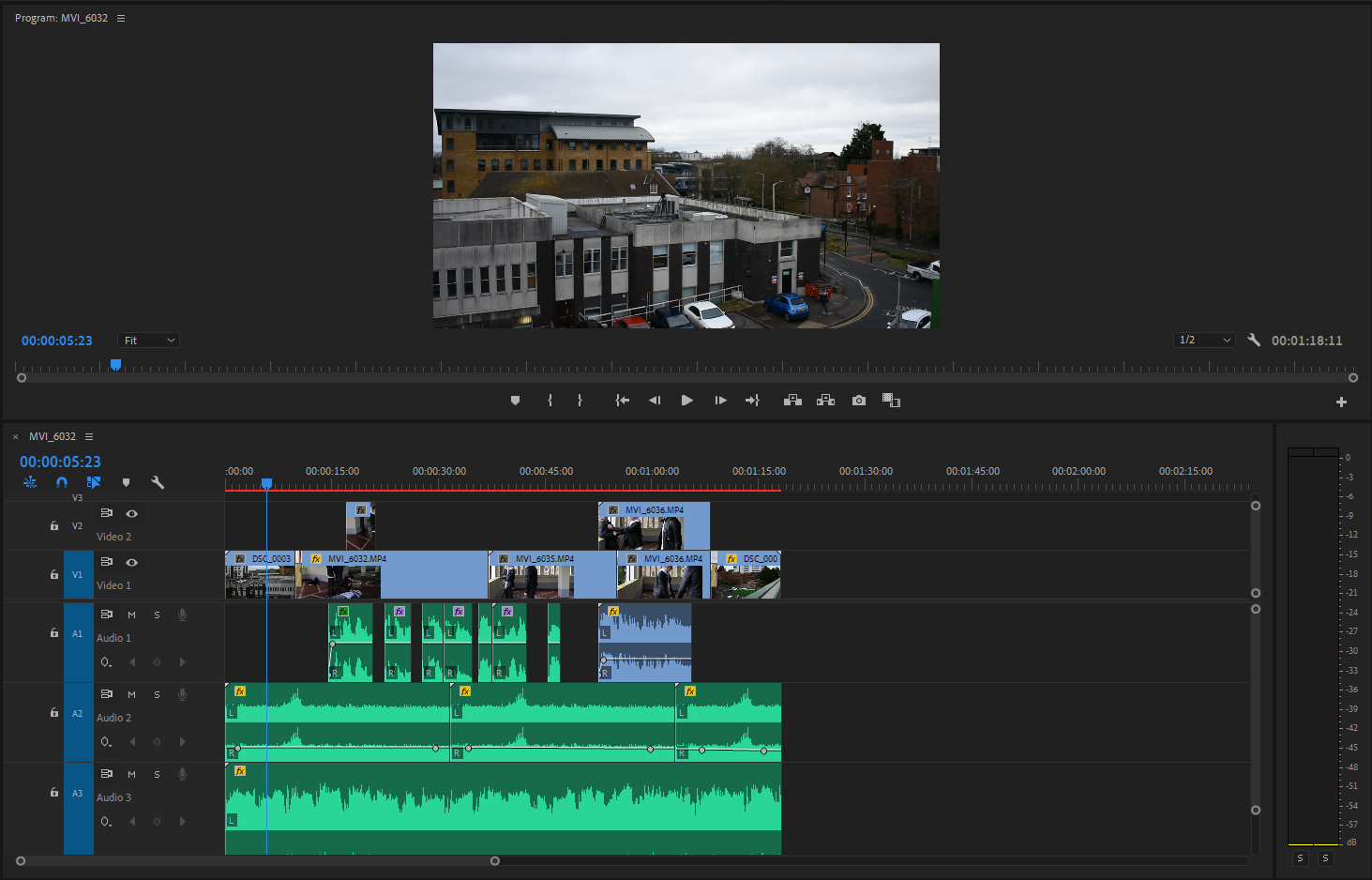1372x880 pixels.
Task: Click the Extract button in the program monitor
Action: (825, 401)
